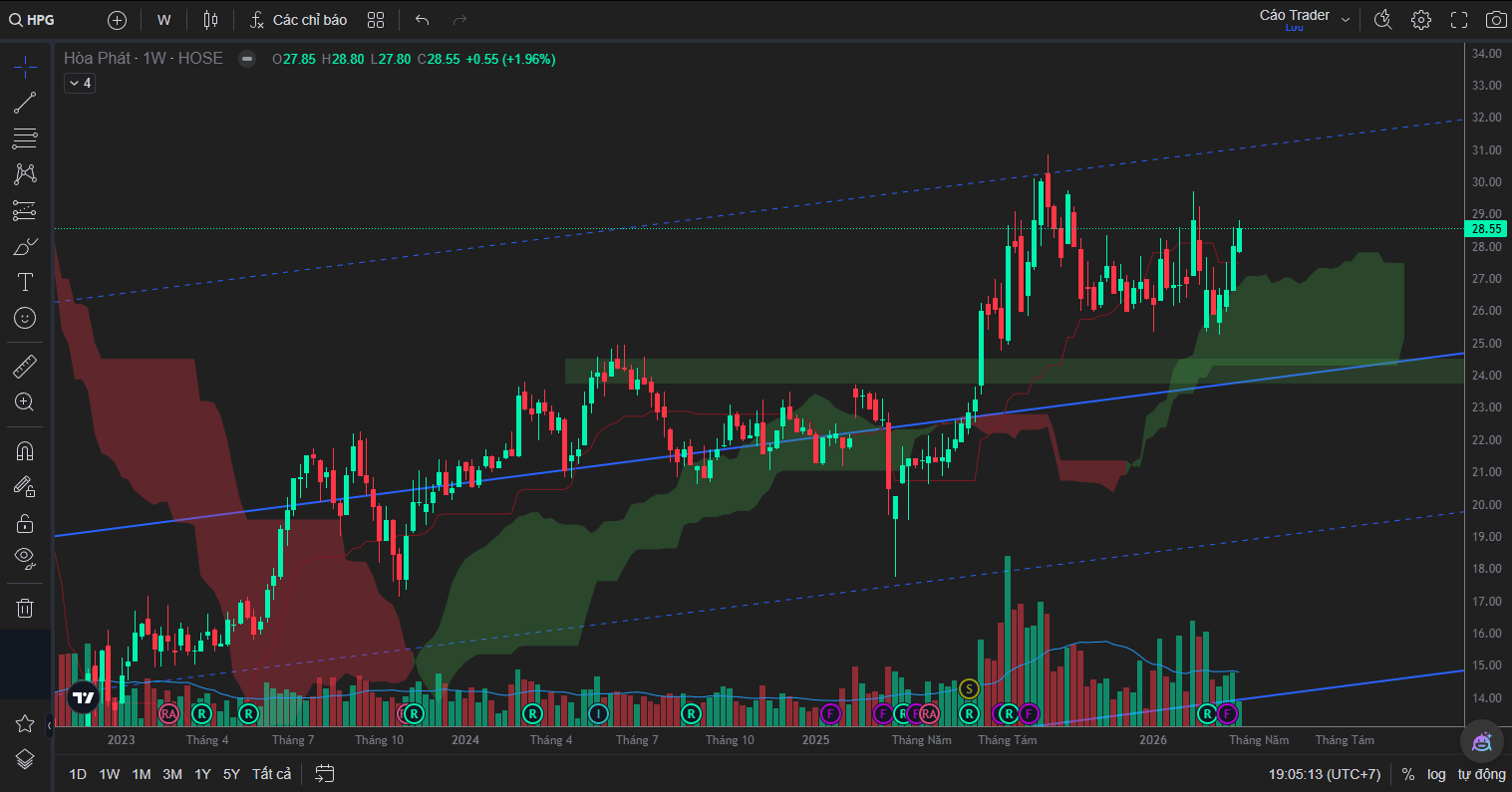Toggle lock all drawings
This screenshot has height=792, width=1512.
[25, 522]
